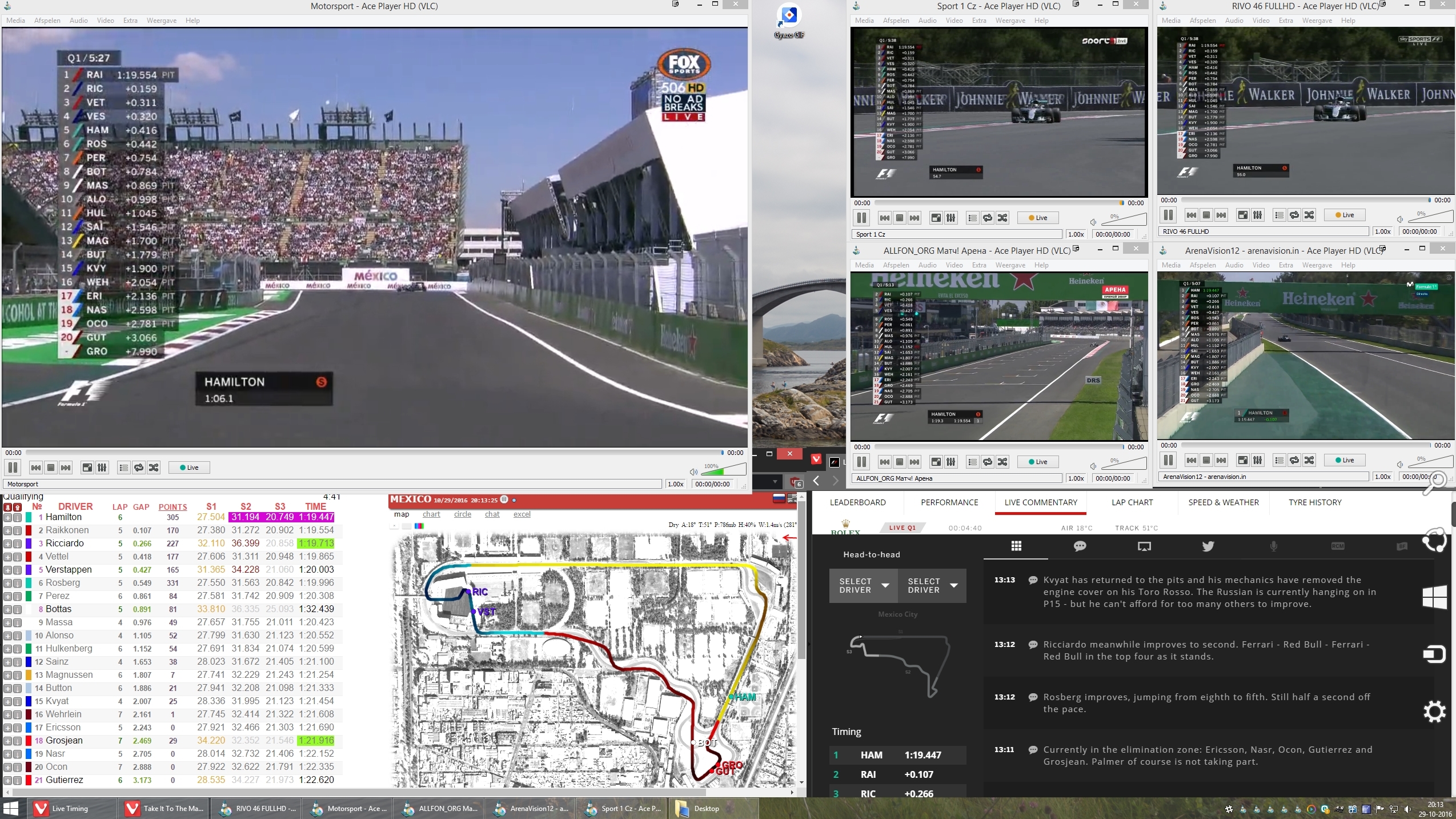The image size is (1456, 819).
Task: Toggle loop mode in the ALLFON_ORG player window
Action: [988, 462]
